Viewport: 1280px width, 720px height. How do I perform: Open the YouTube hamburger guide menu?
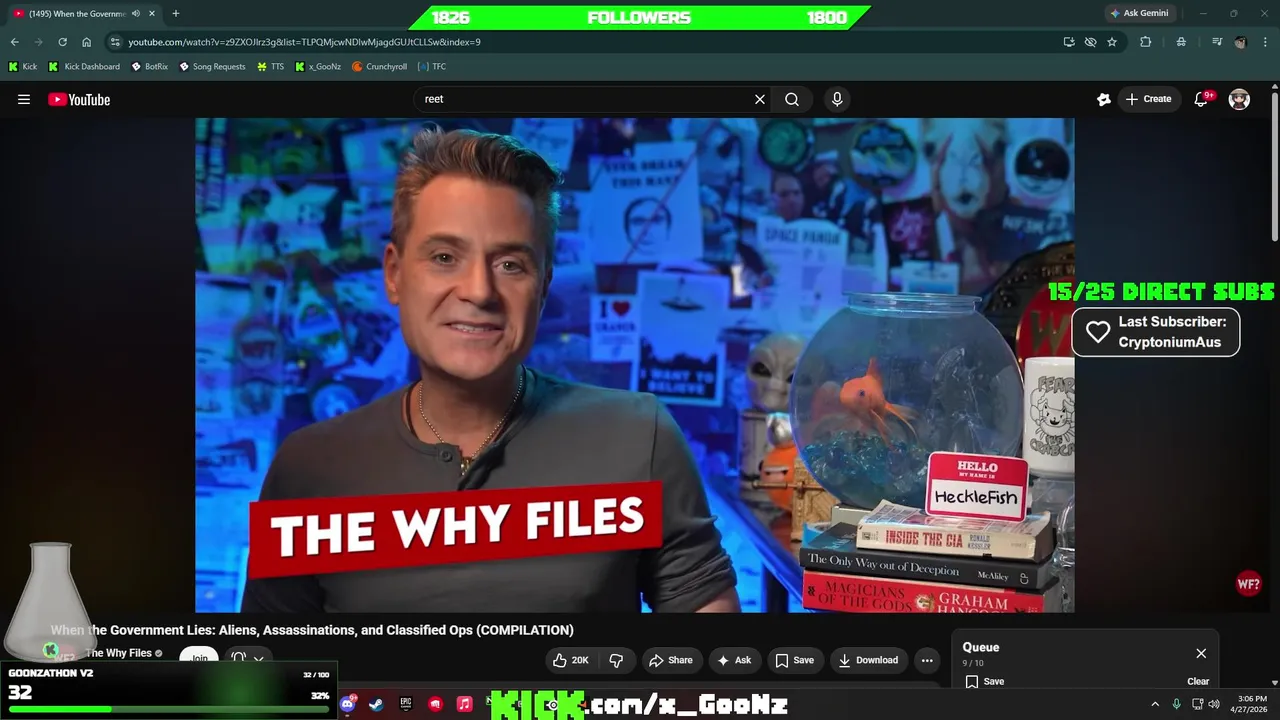click(24, 99)
